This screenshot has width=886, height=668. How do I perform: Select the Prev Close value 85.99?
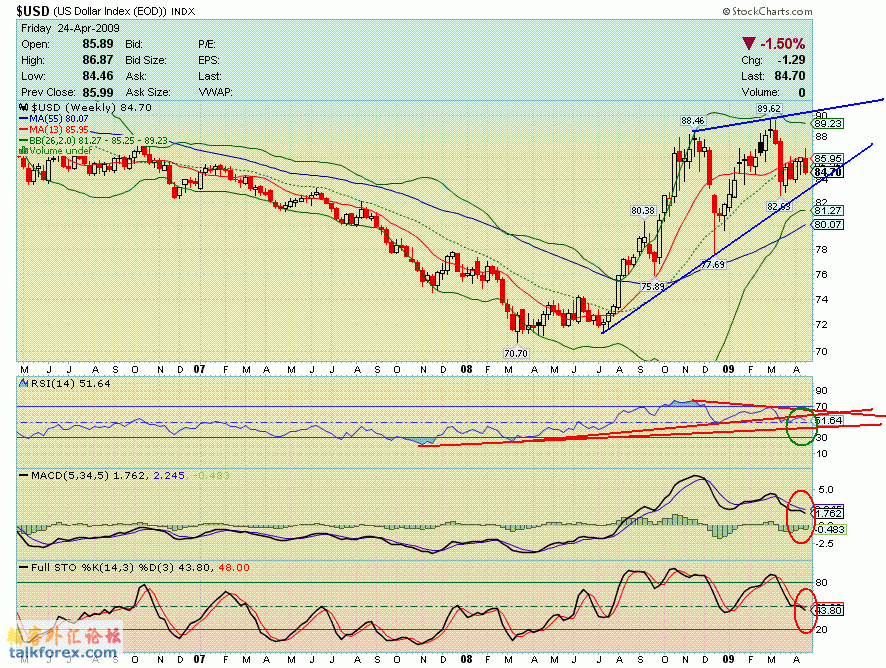pos(98,92)
